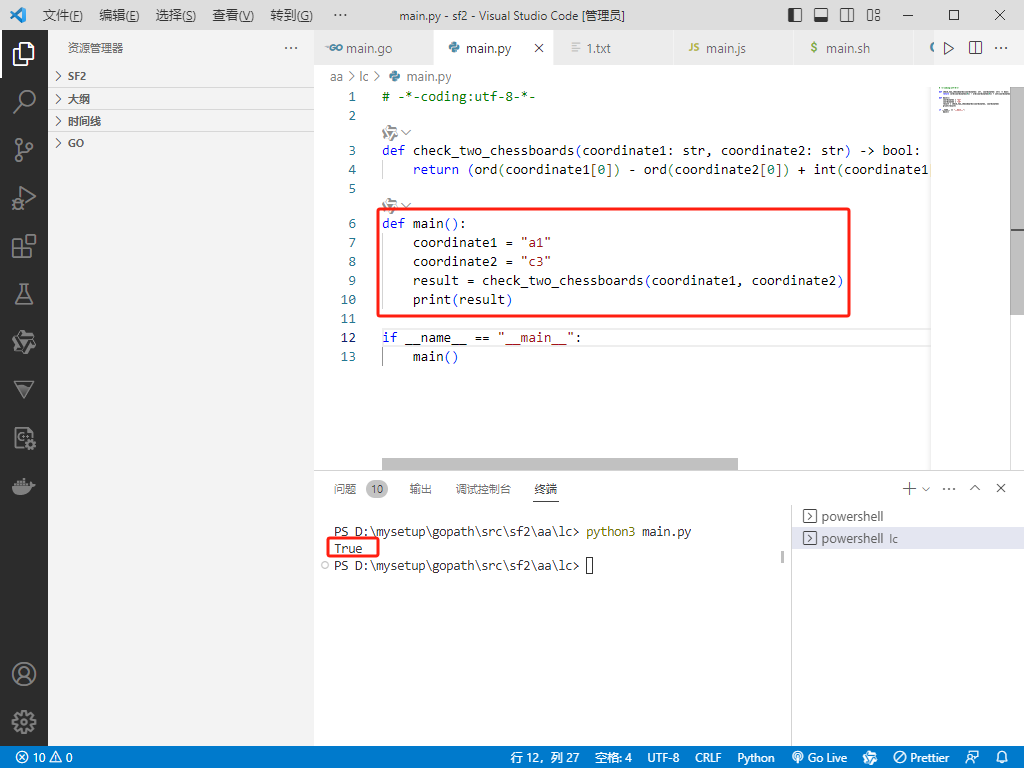
Task: Select the 终端 terminal panel tab
Action: (545, 489)
